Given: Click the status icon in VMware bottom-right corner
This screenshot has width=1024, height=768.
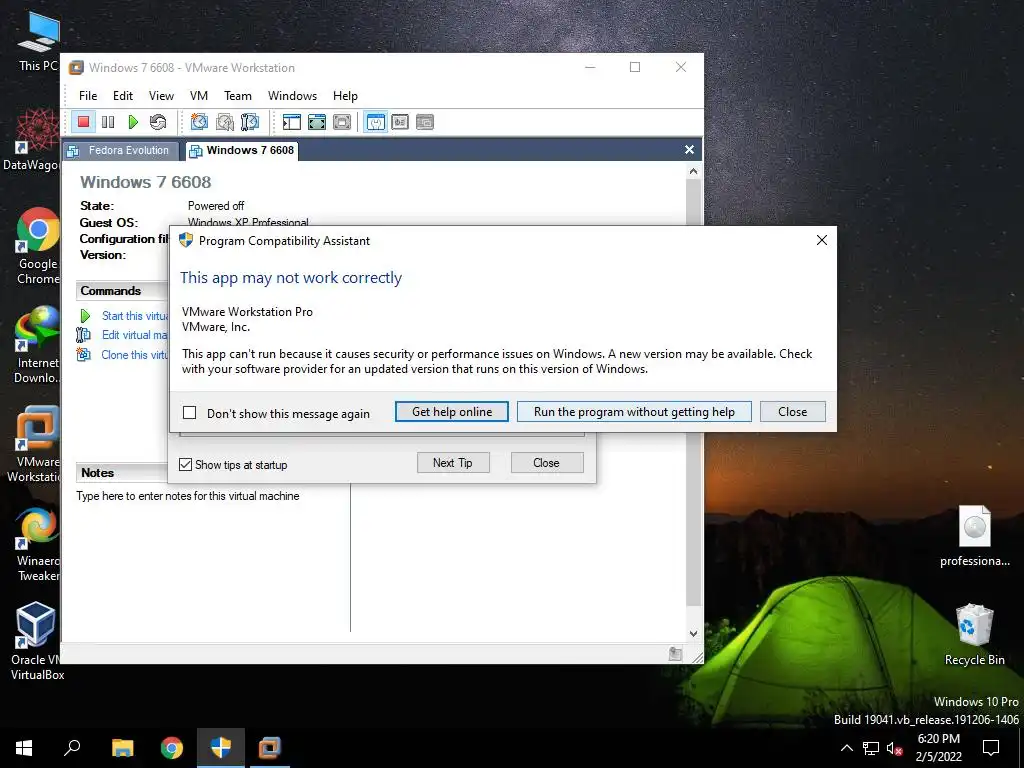Looking at the screenshot, I should point(675,654).
